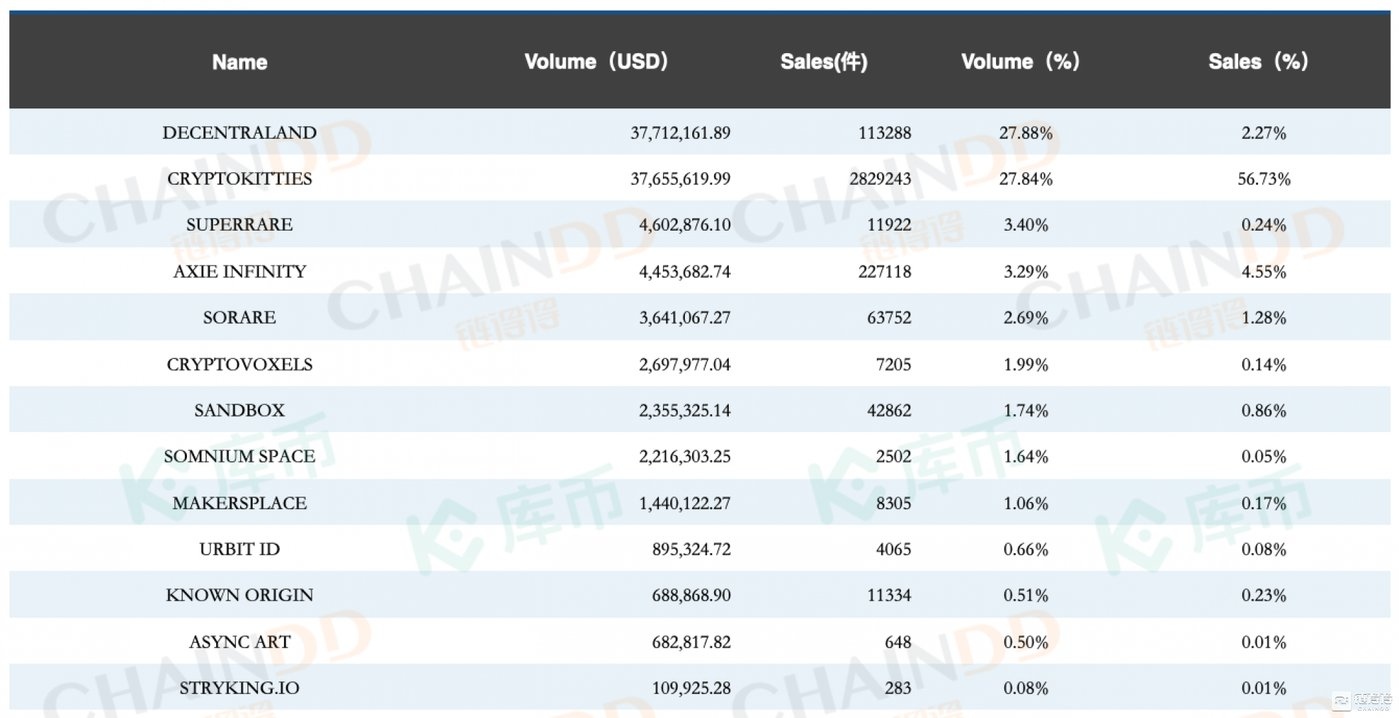Select the SOMNIUM SPACE name cell

point(240,457)
